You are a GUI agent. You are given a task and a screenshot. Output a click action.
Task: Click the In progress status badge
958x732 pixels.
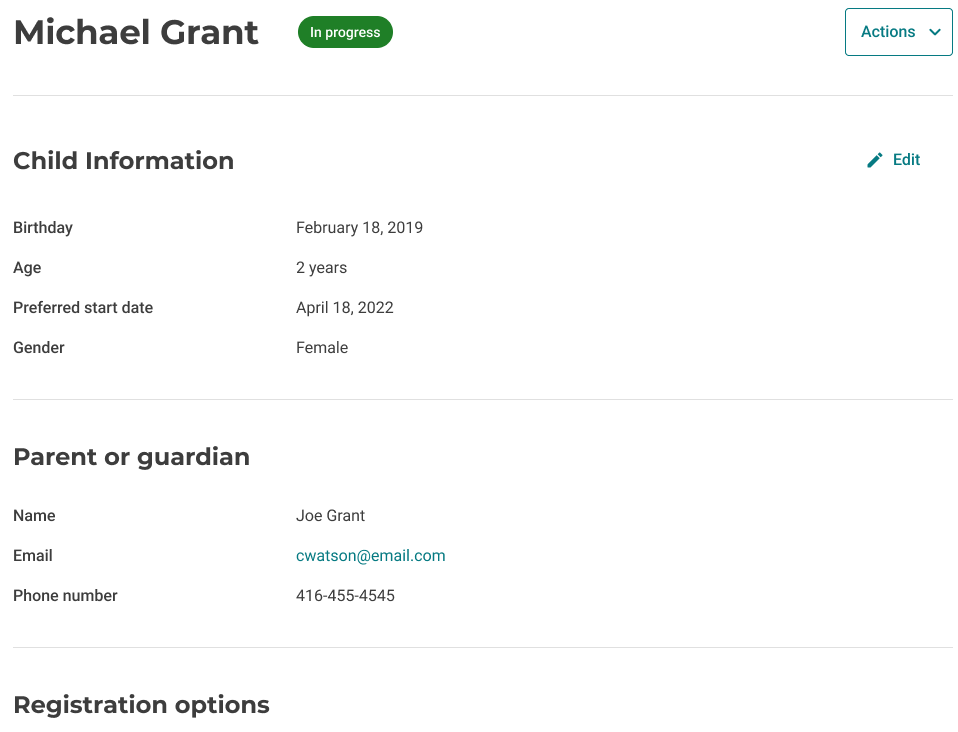coord(345,32)
